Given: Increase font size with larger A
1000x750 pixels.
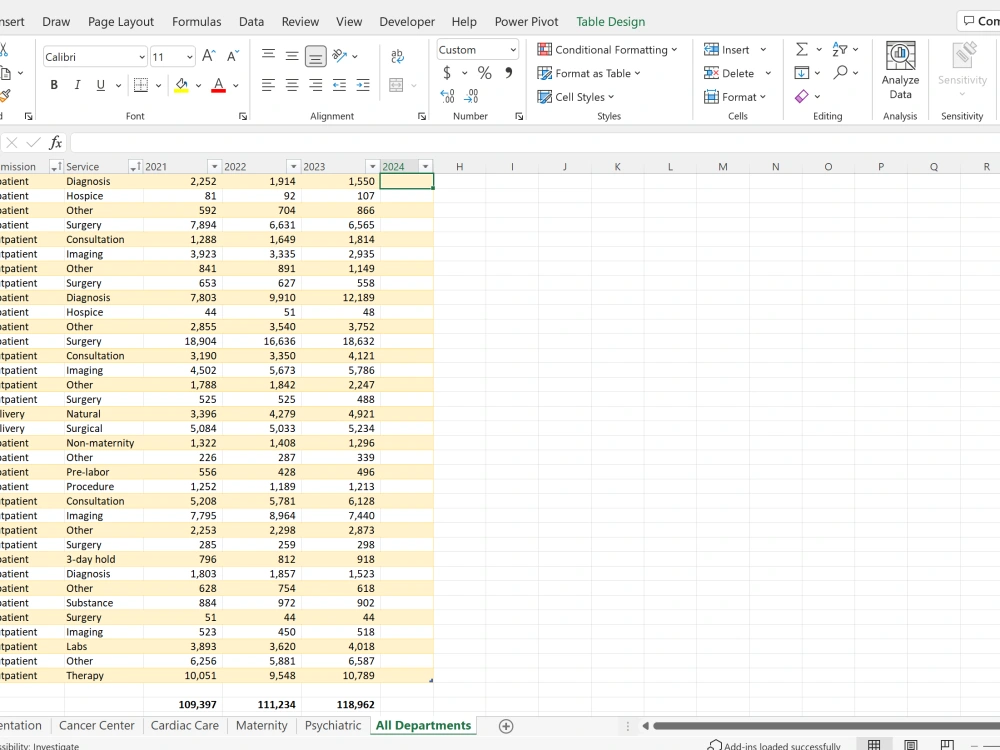Looking at the screenshot, I should tap(209, 56).
